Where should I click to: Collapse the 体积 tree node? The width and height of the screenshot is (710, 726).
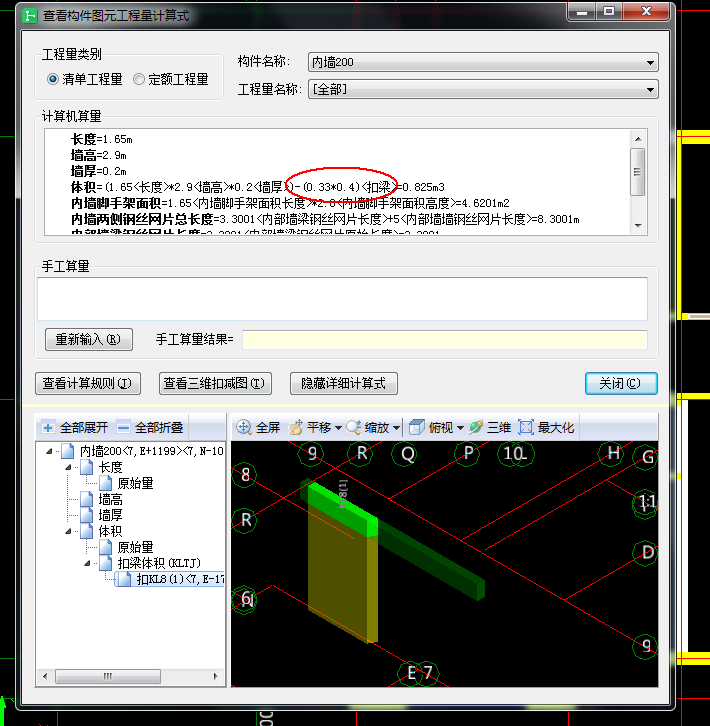coord(68,531)
